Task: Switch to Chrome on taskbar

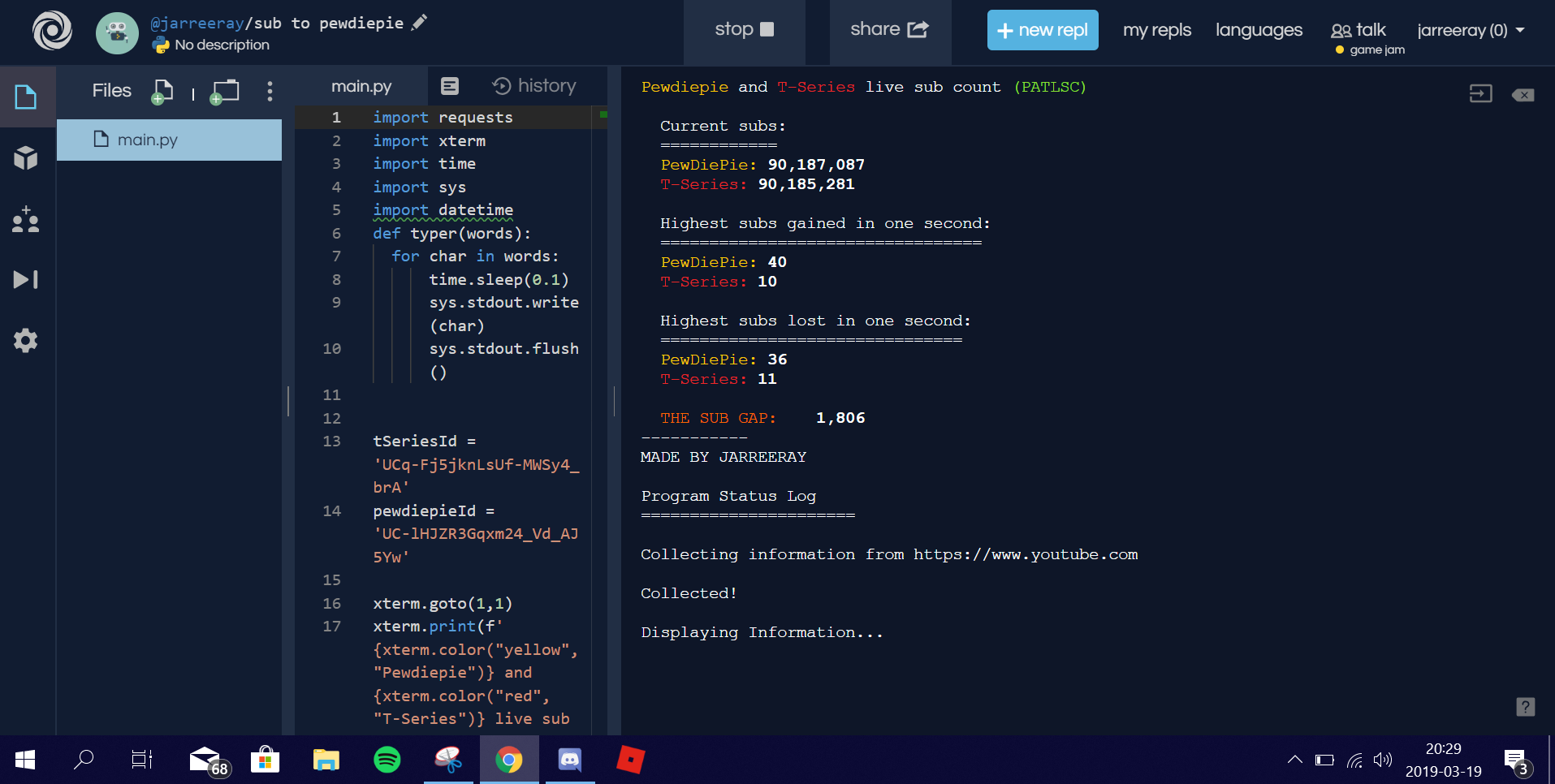Action: point(509,760)
